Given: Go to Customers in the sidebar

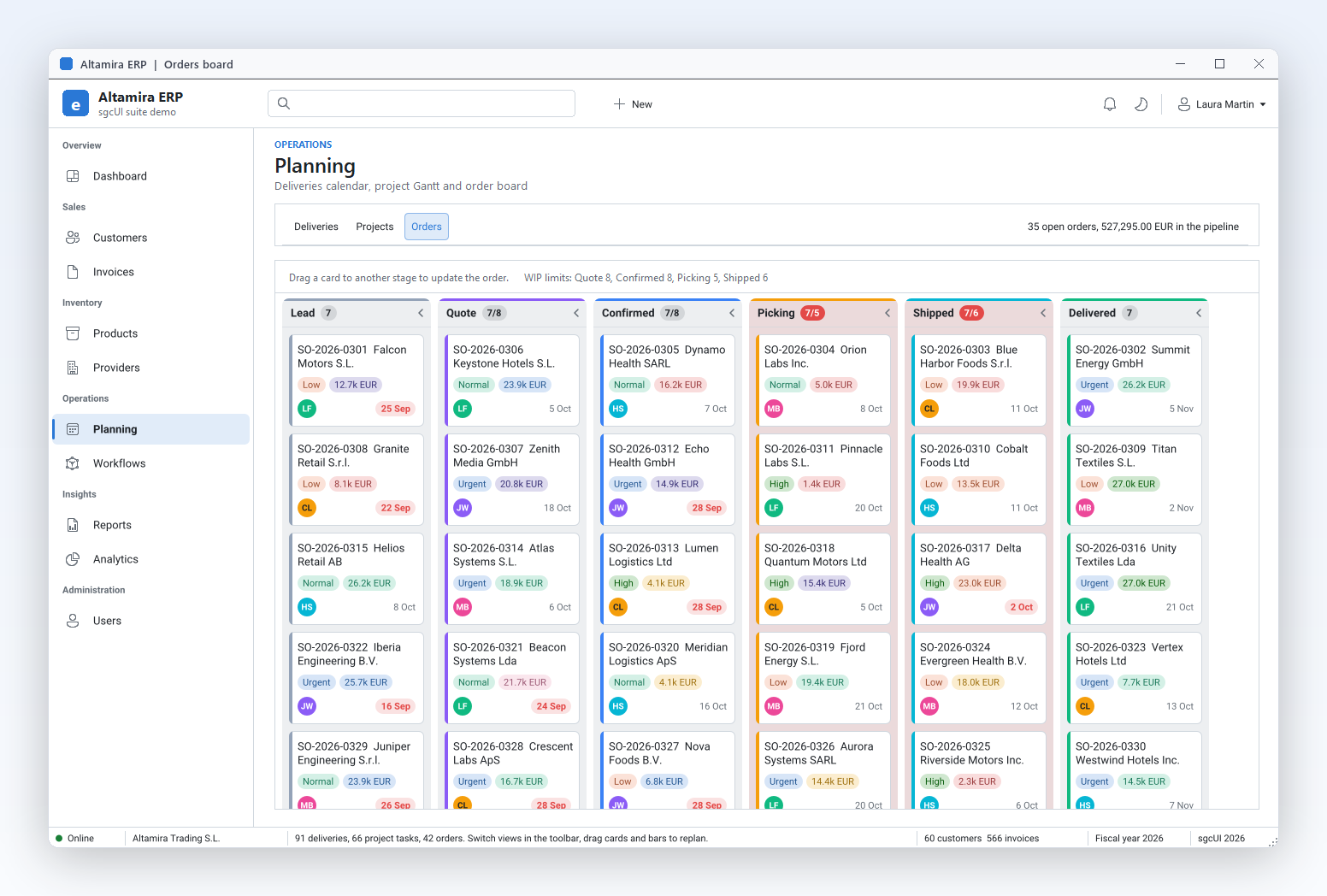Looking at the screenshot, I should click(x=151, y=238).
